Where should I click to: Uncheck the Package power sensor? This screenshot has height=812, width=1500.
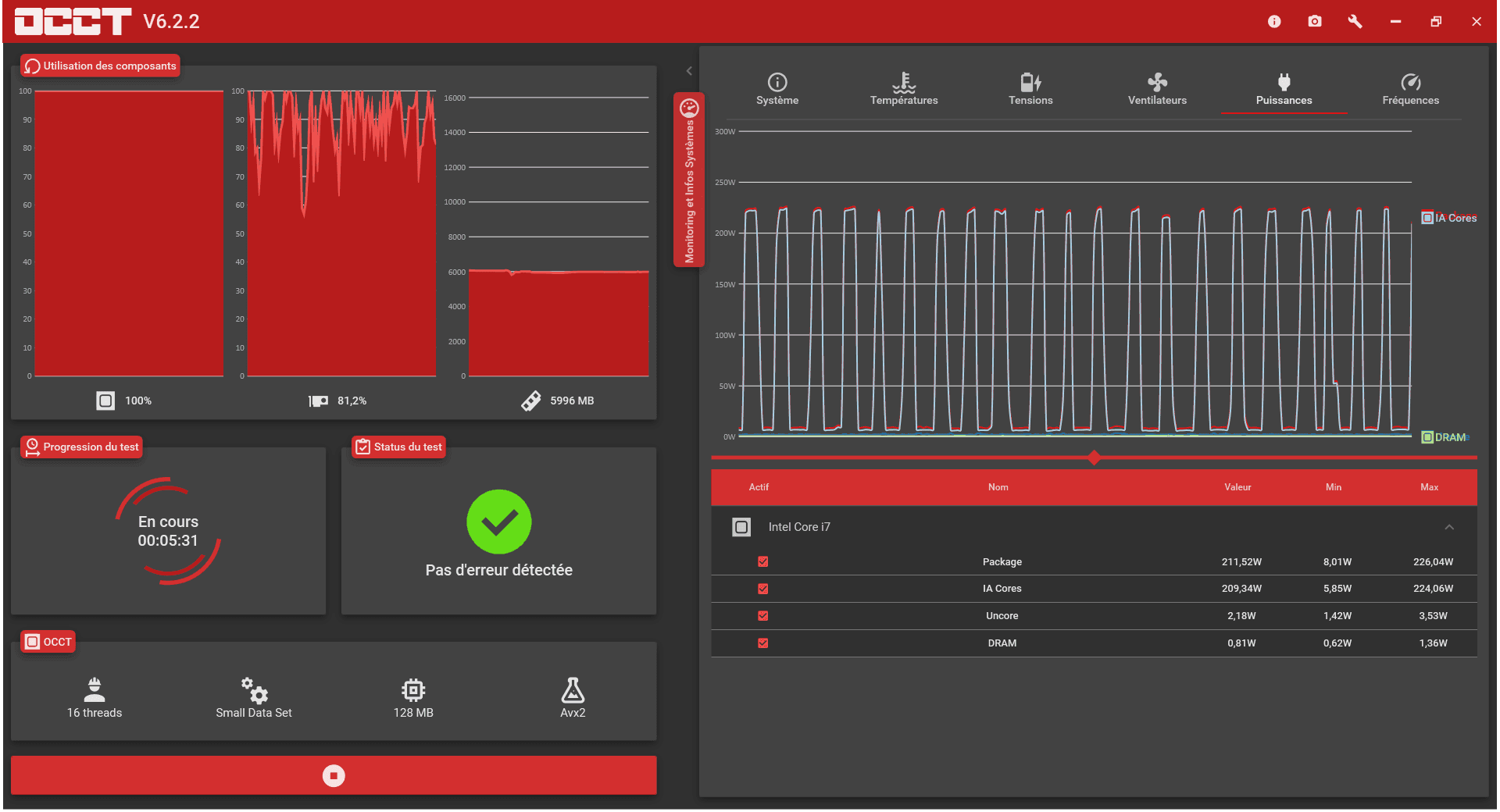763,561
